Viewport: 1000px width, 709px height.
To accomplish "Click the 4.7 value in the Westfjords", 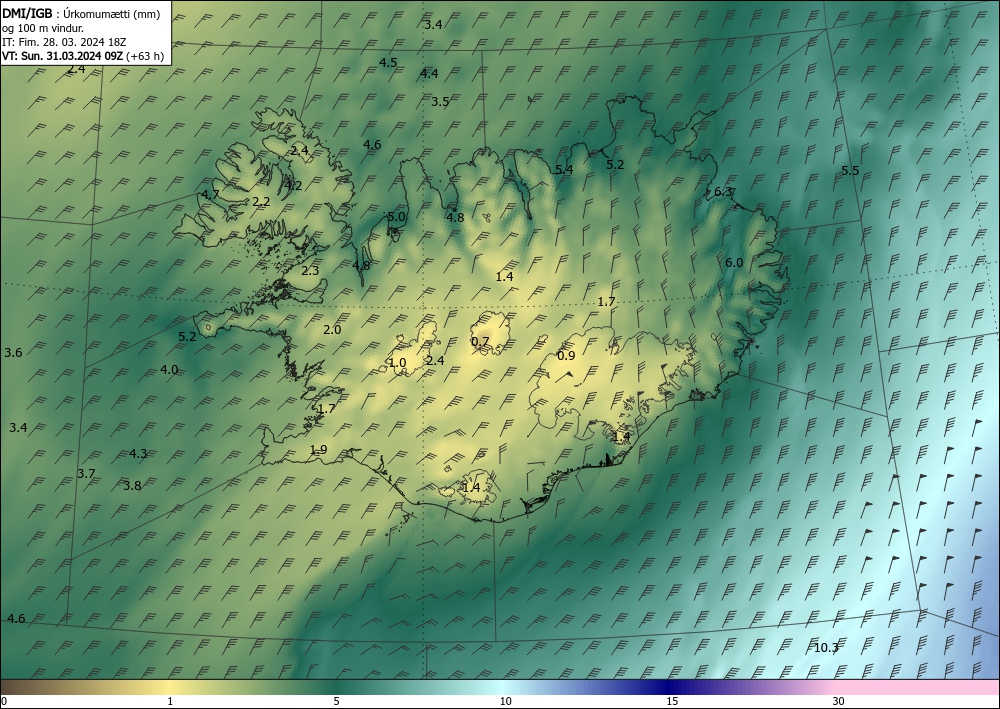I will tap(210, 195).
